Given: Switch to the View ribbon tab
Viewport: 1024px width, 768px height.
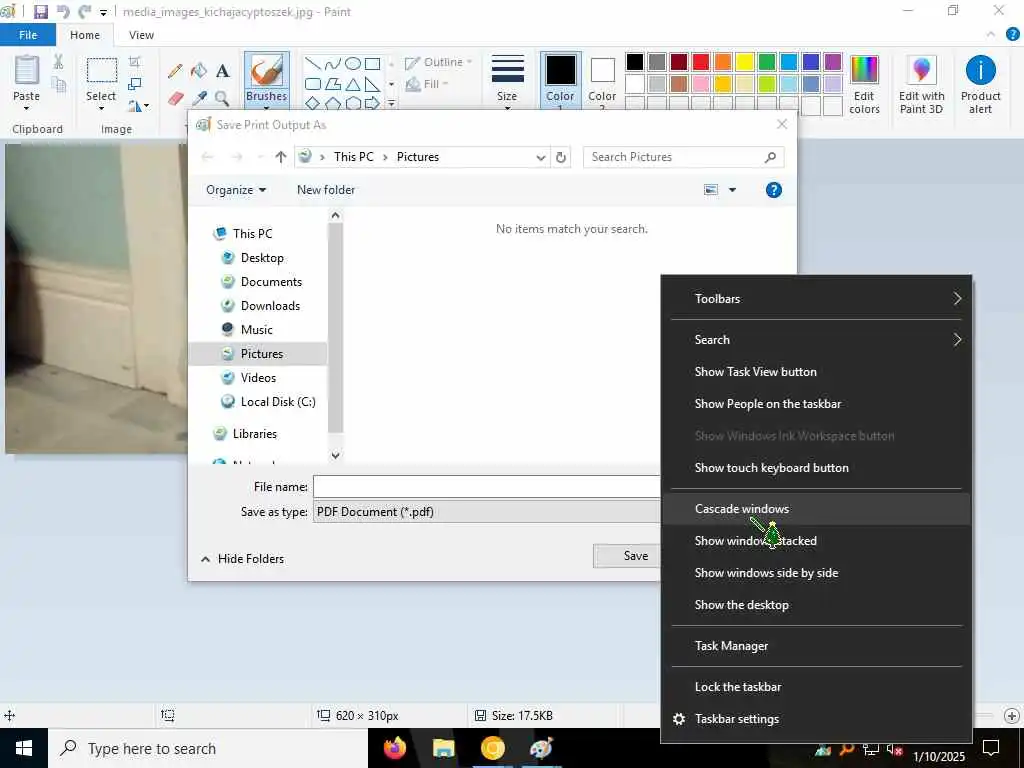Looking at the screenshot, I should [141, 35].
